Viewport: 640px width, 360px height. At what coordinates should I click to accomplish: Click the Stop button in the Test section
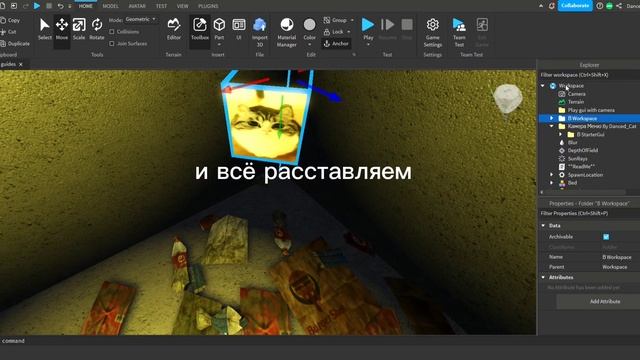pyautogui.click(x=407, y=25)
